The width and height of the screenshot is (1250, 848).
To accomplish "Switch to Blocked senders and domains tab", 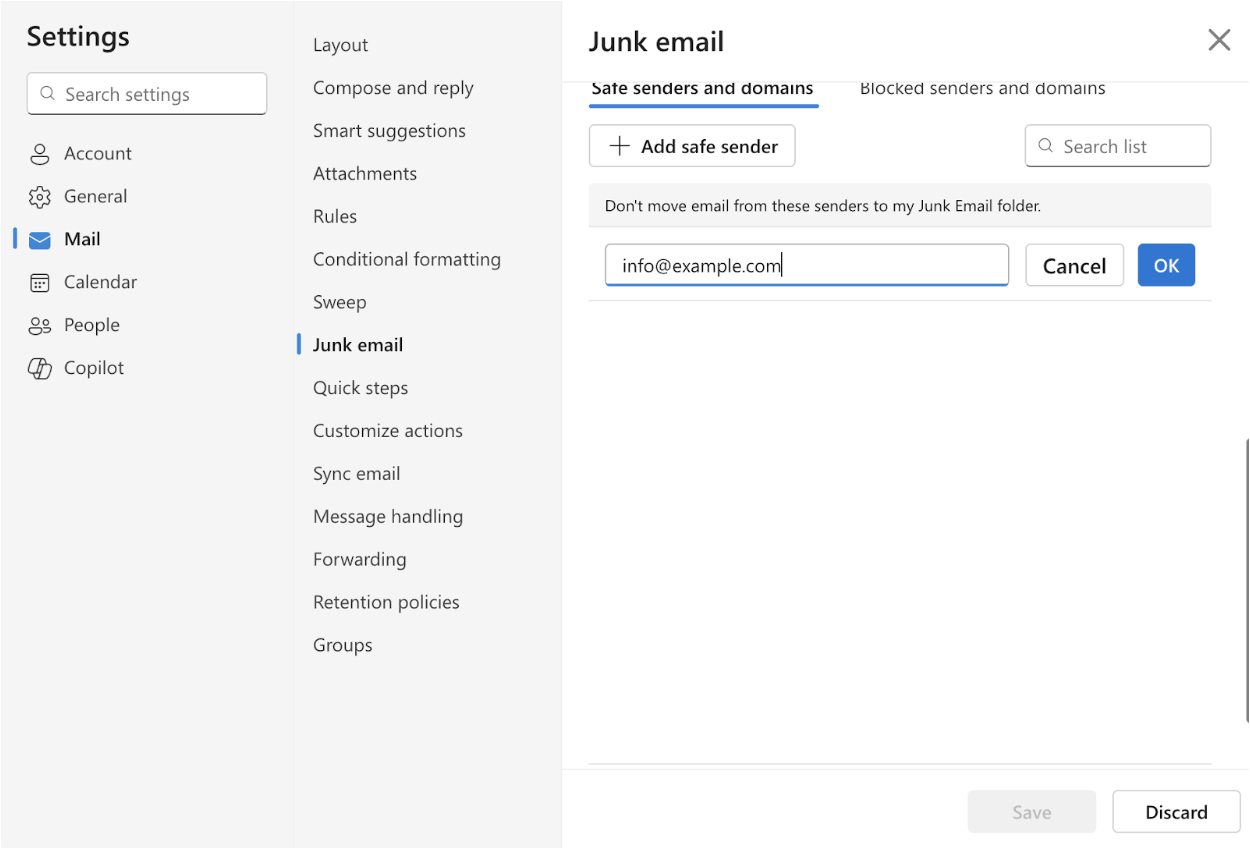I will coord(982,89).
